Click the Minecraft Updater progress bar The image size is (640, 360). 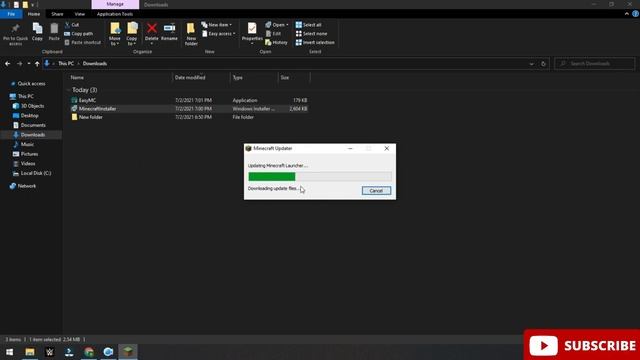(x=320, y=176)
